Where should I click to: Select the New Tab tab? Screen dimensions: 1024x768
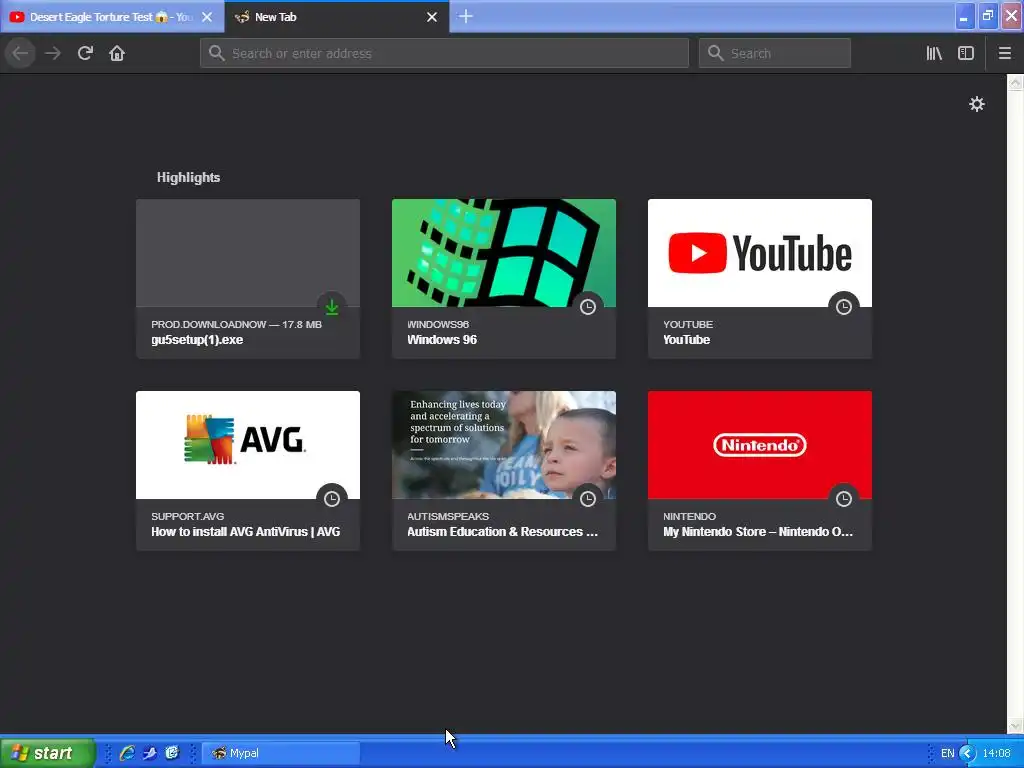[337, 17]
